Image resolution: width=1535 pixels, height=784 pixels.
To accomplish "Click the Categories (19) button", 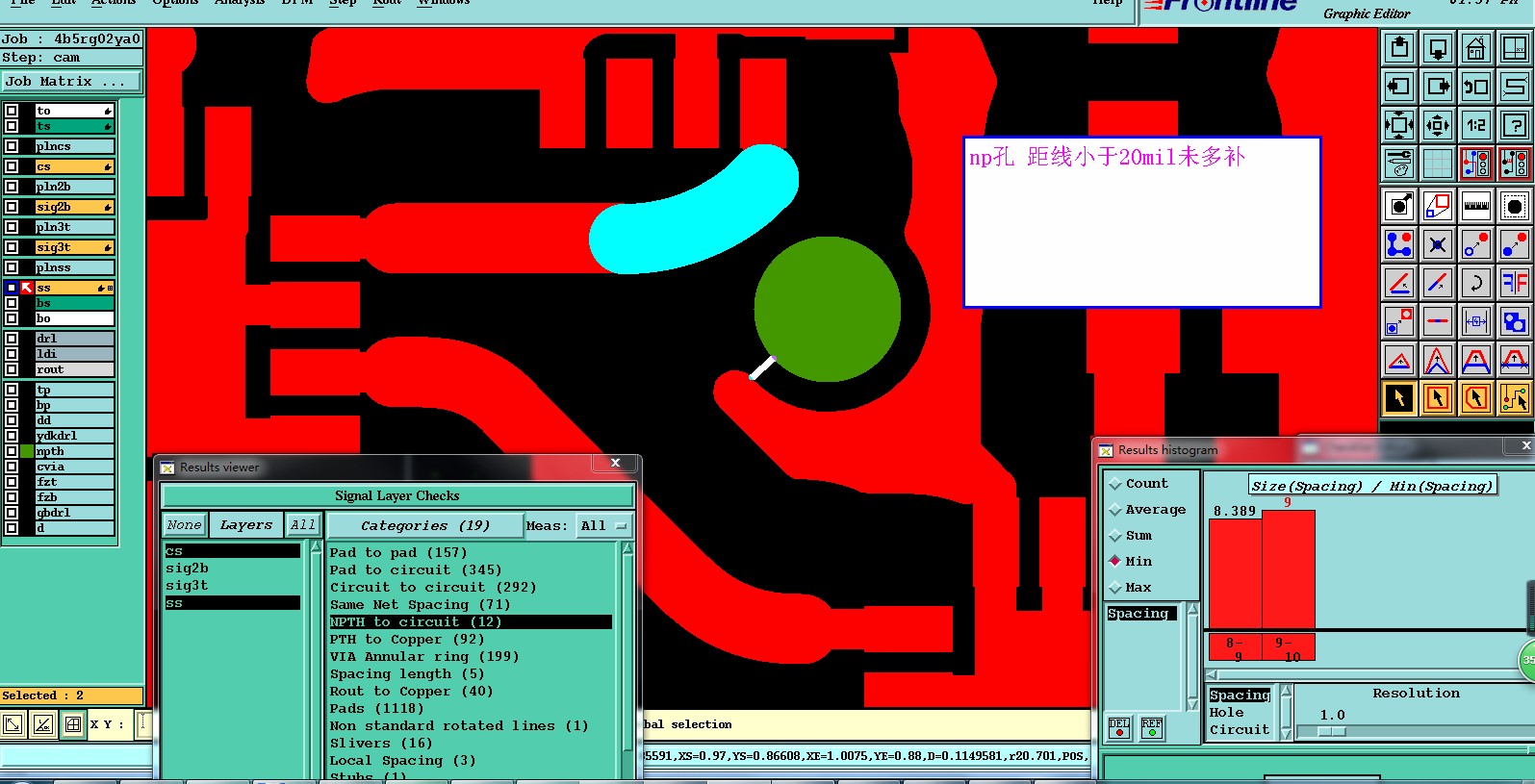I will tap(424, 525).
